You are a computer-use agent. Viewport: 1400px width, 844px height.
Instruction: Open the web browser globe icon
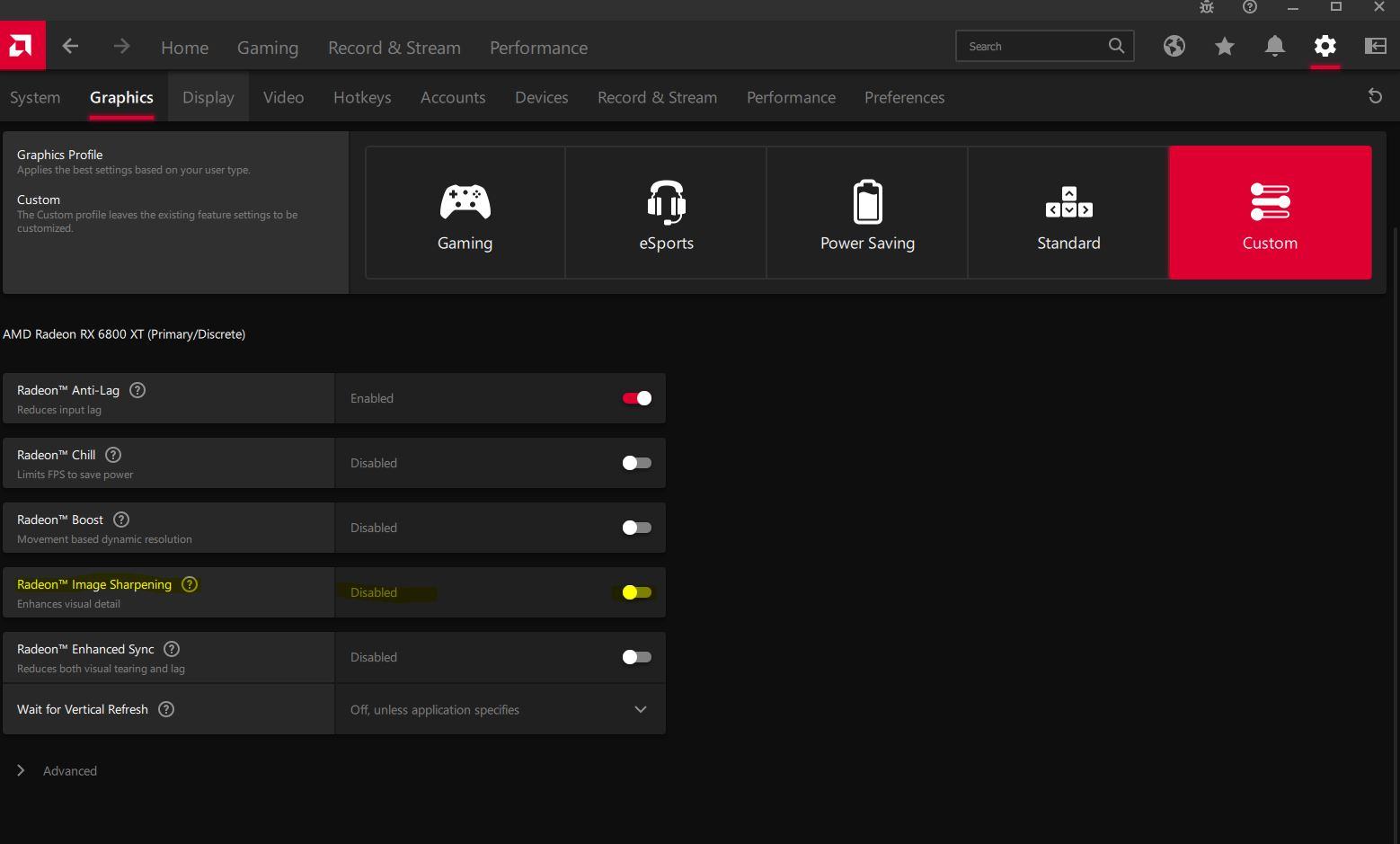(x=1174, y=46)
